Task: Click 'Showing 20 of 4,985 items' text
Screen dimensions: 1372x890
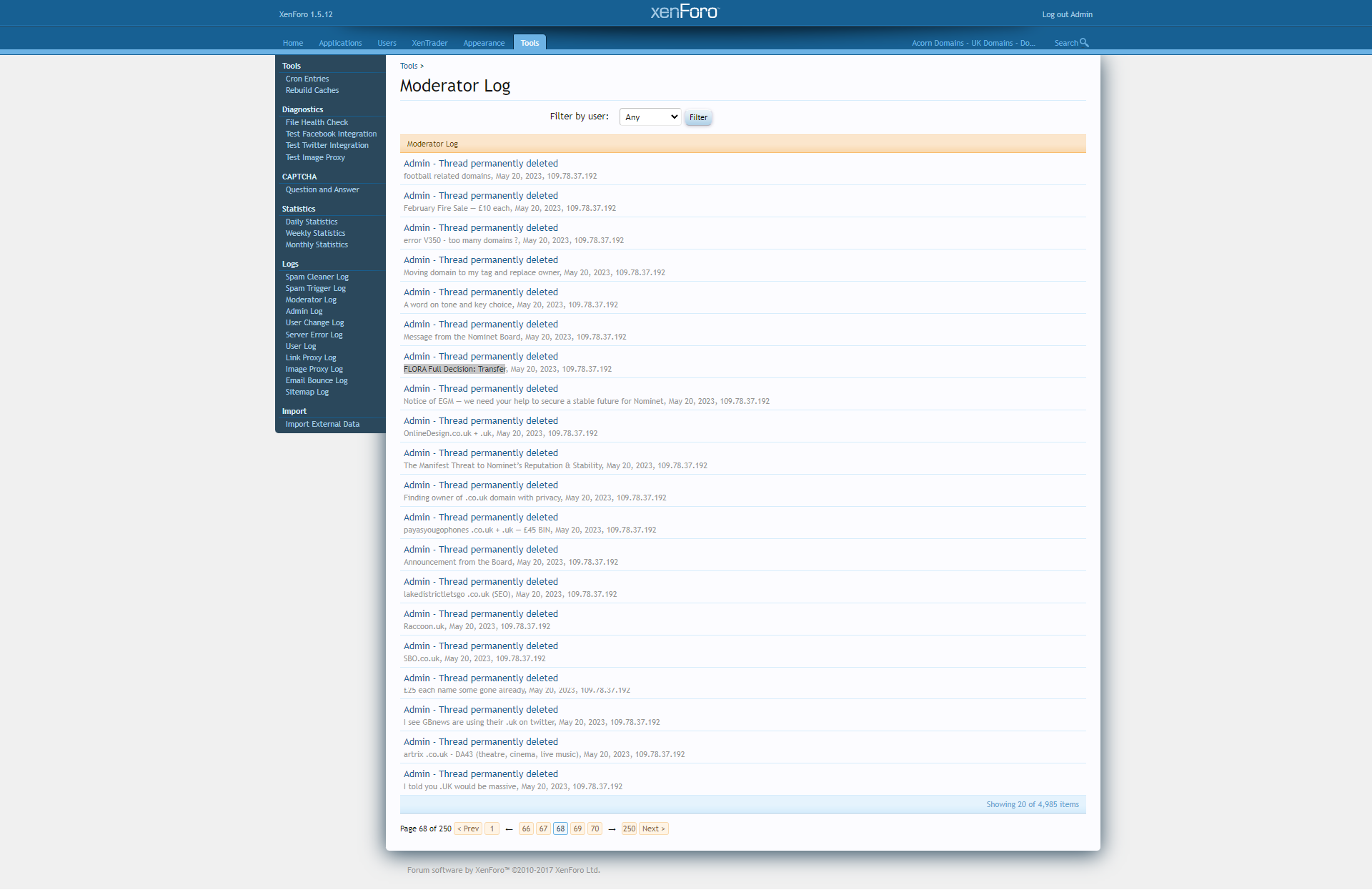Action: click(1033, 805)
